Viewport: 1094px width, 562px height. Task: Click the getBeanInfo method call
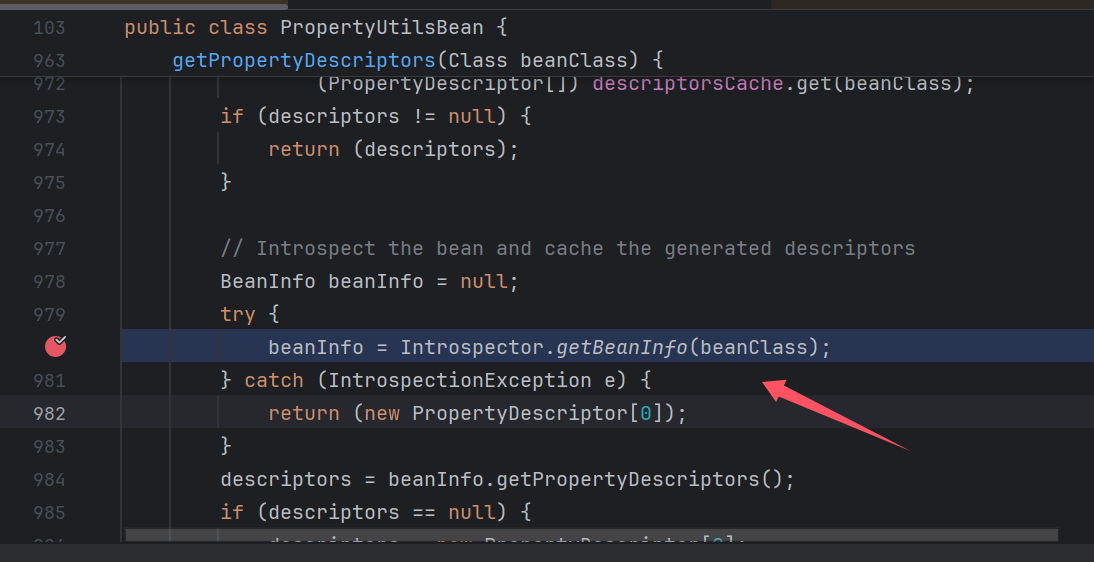(622, 347)
